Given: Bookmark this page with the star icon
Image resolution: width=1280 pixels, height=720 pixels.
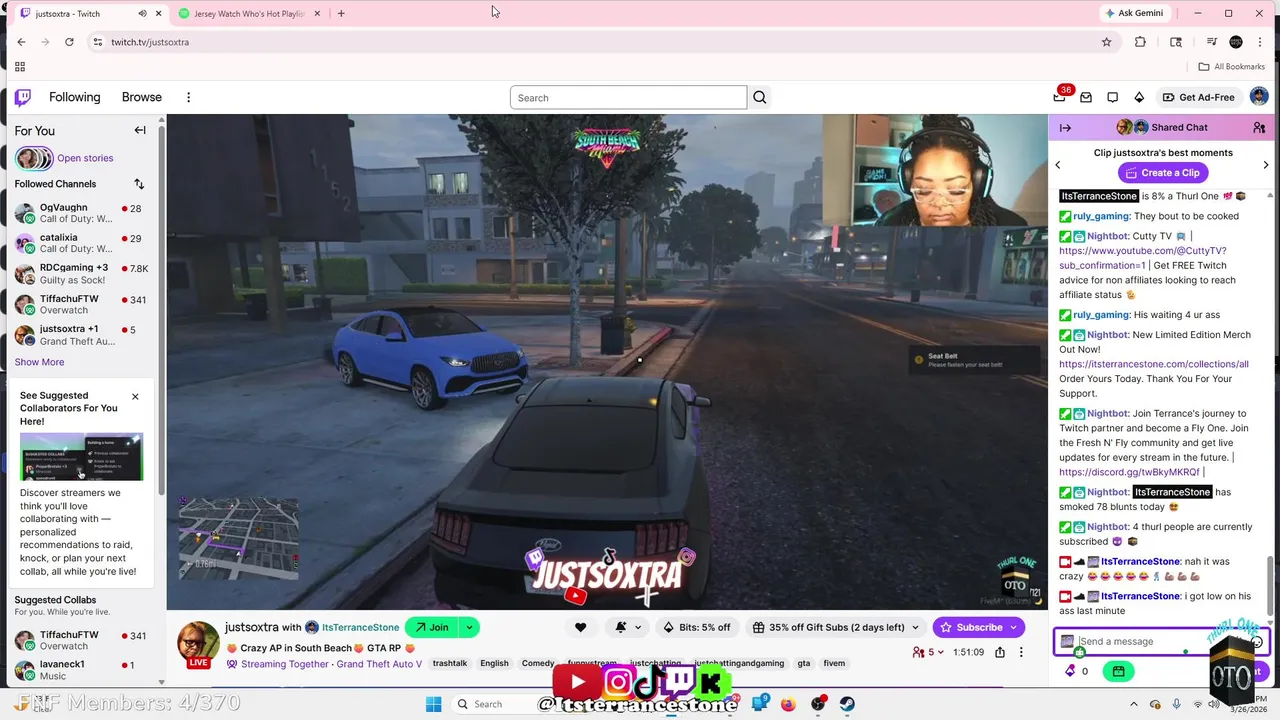Looking at the screenshot, I should 1106,42.
